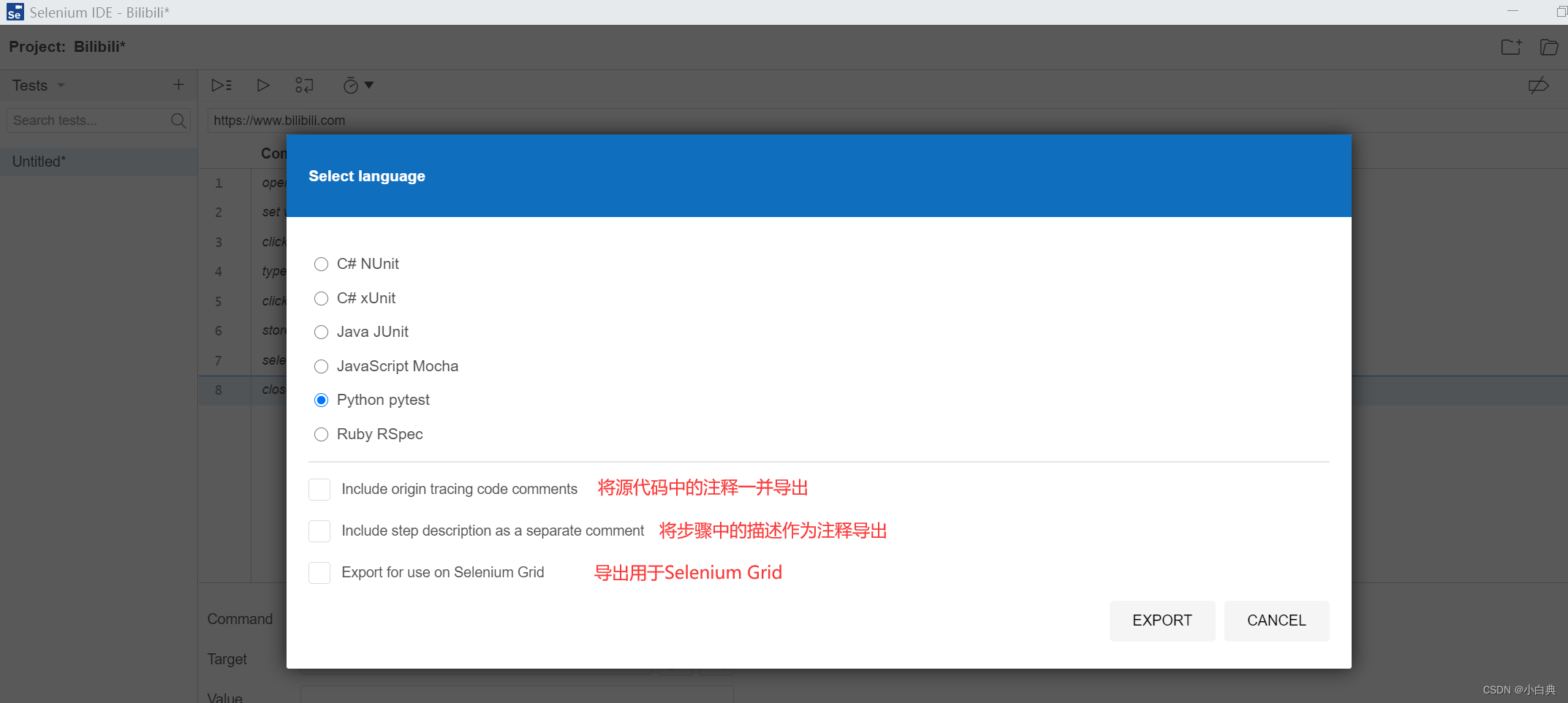Choose C# NUnit as export language

pyautogui.click(x=321, y=264)
